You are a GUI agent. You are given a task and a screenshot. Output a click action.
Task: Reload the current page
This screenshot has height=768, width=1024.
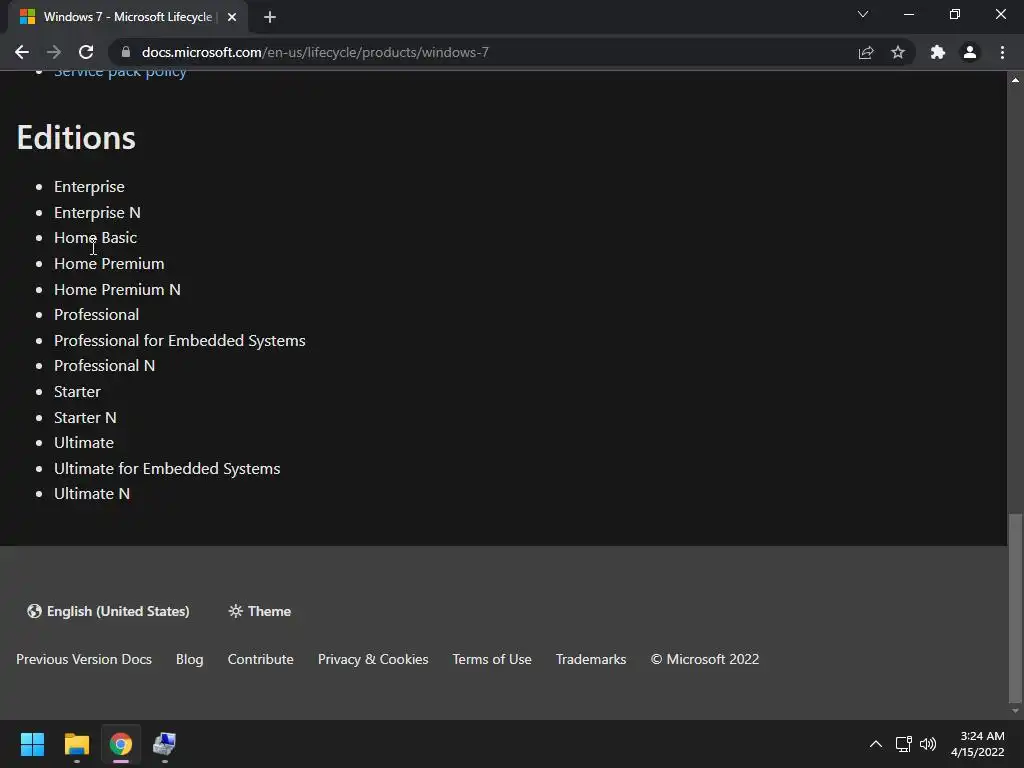pyautogui.click(x=86, y=52)
